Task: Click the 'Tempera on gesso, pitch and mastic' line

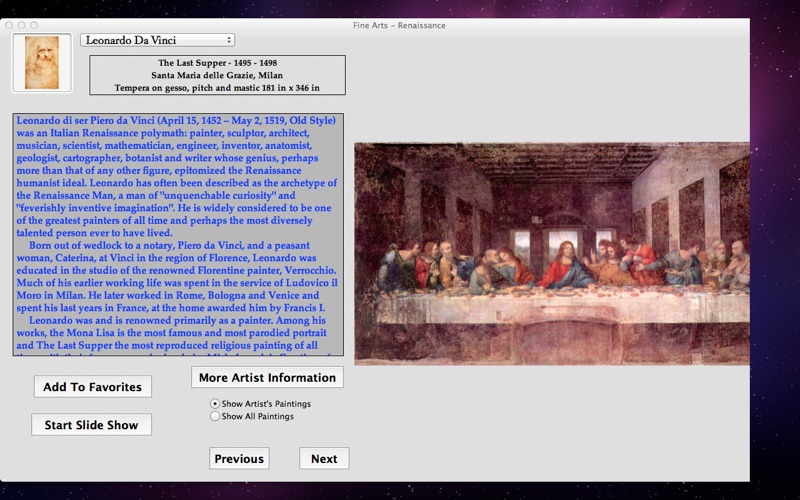Action: pyautogui.click(x=217, y=88)
